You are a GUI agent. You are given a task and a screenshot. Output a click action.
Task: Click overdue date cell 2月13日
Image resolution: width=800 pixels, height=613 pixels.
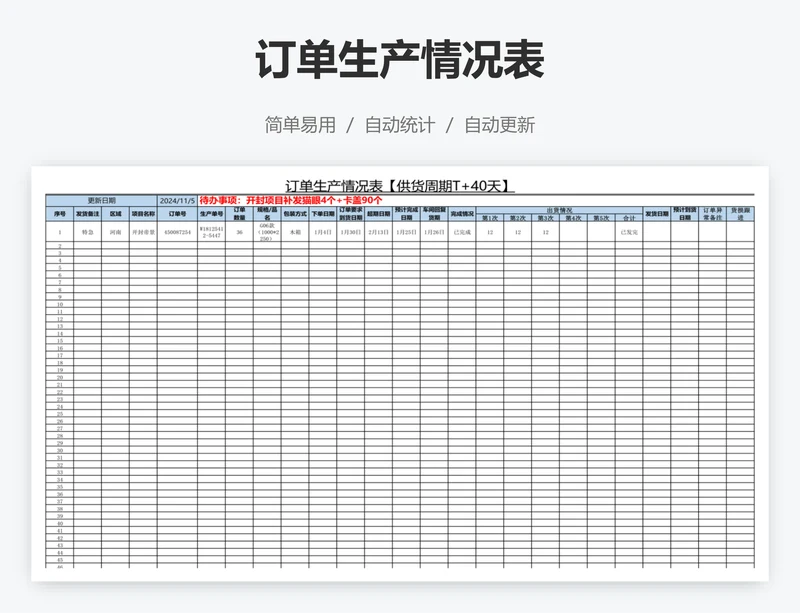379,232
